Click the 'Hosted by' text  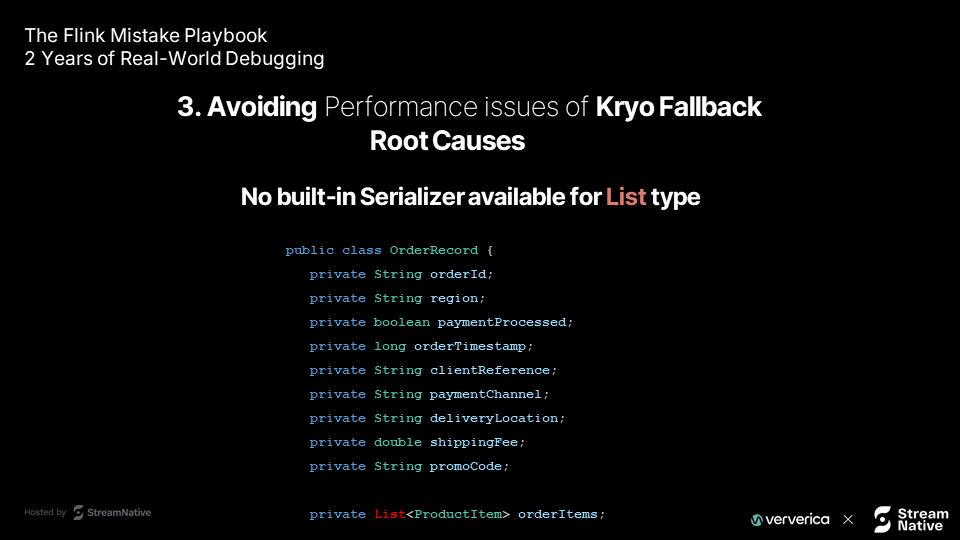tap(45, 512)
